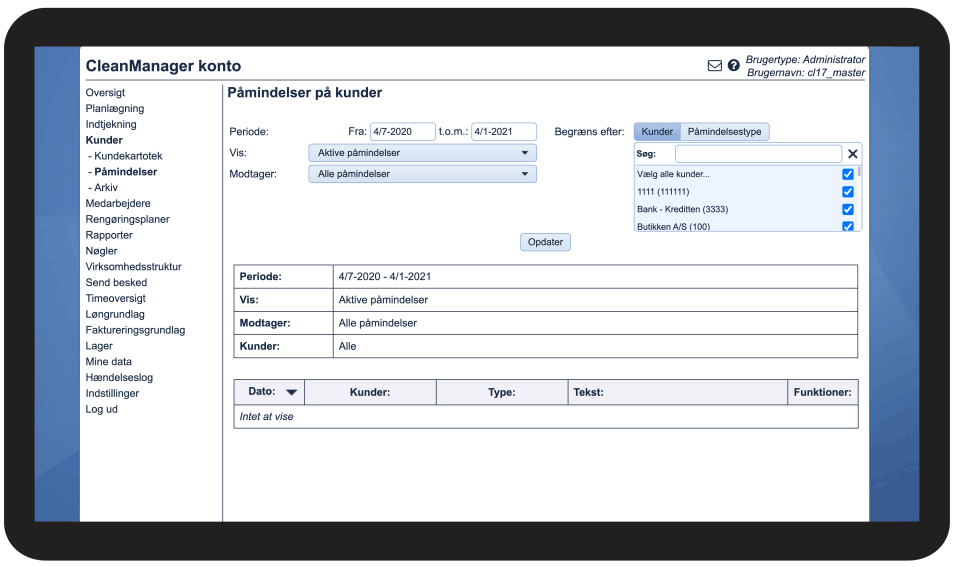Go to Rengøringsplaner

click(x=128, y=219)
